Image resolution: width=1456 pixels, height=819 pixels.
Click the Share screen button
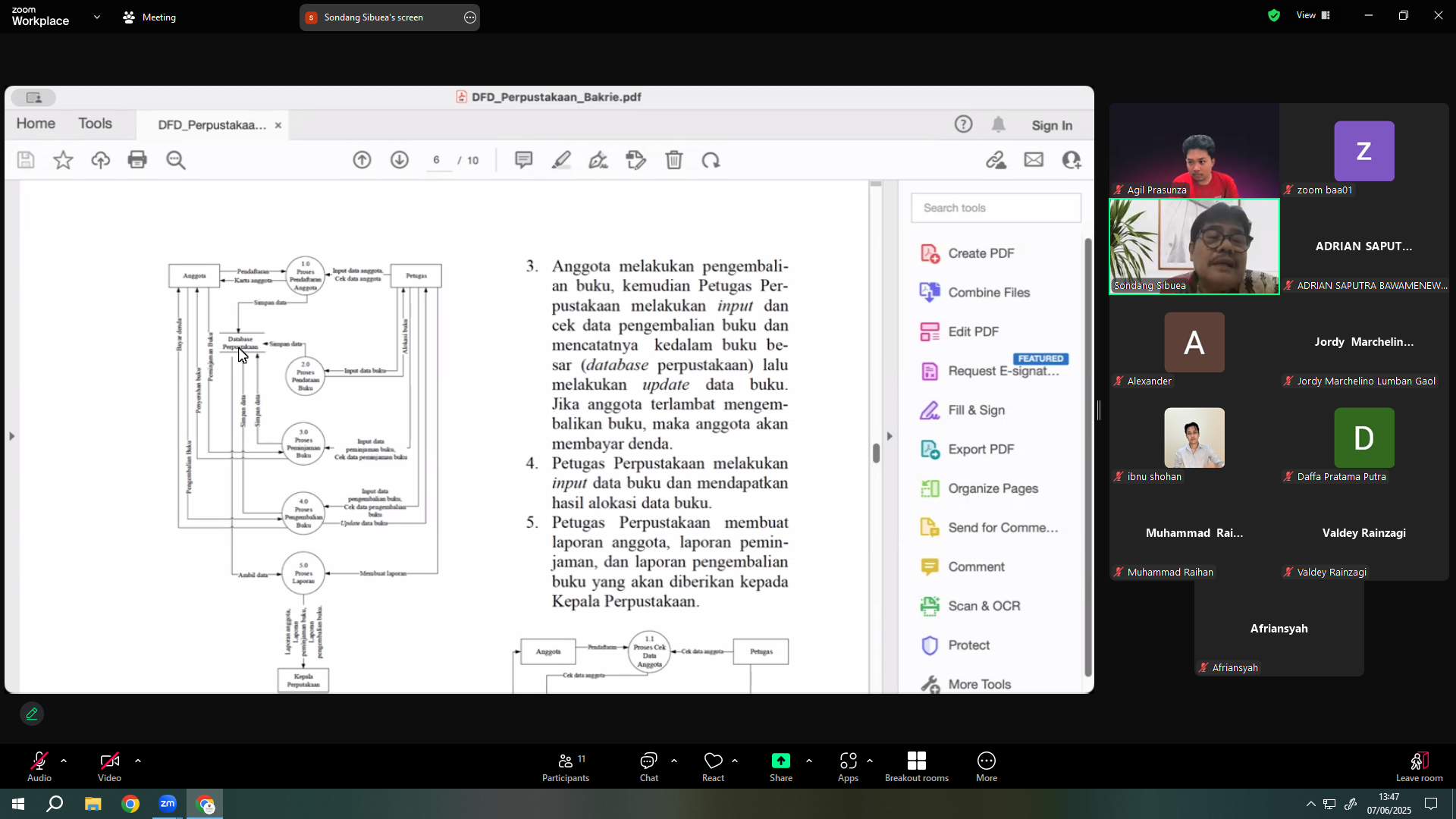pyautogui.click(x=781, y=767)
